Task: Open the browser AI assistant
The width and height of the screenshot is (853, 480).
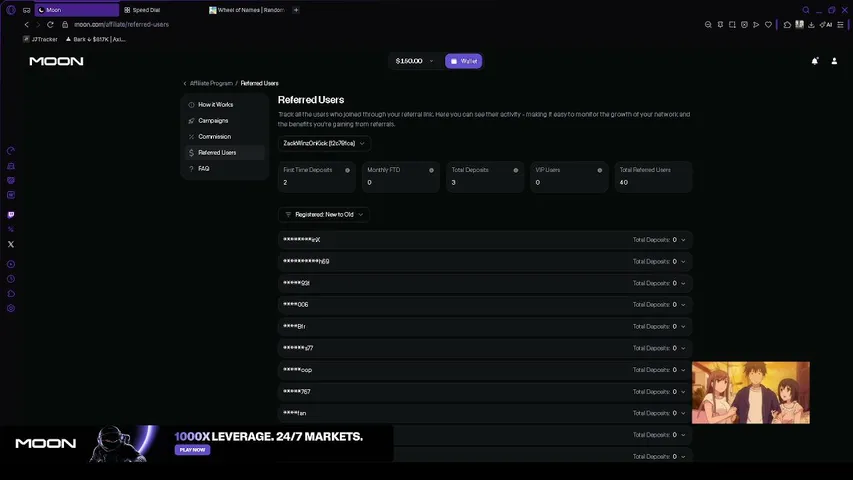Action: tap(826, 24)
